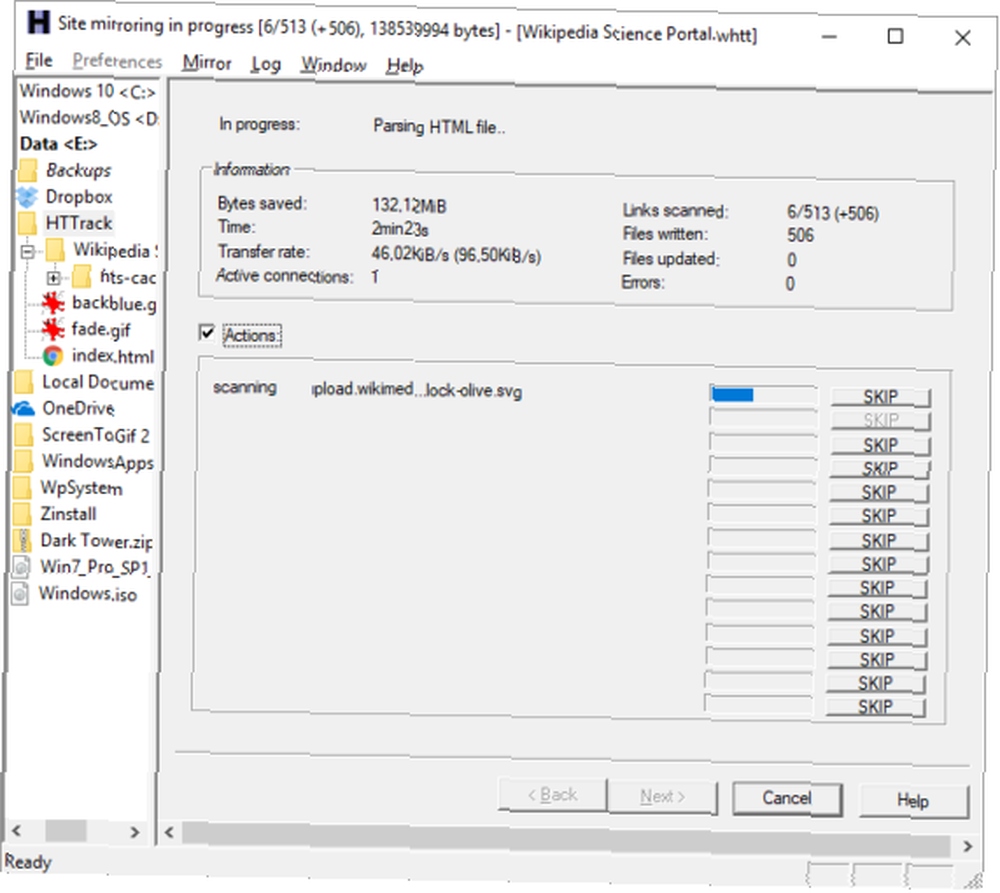
Task: Select the index.html file name
Action: click(x=112, y=356)
